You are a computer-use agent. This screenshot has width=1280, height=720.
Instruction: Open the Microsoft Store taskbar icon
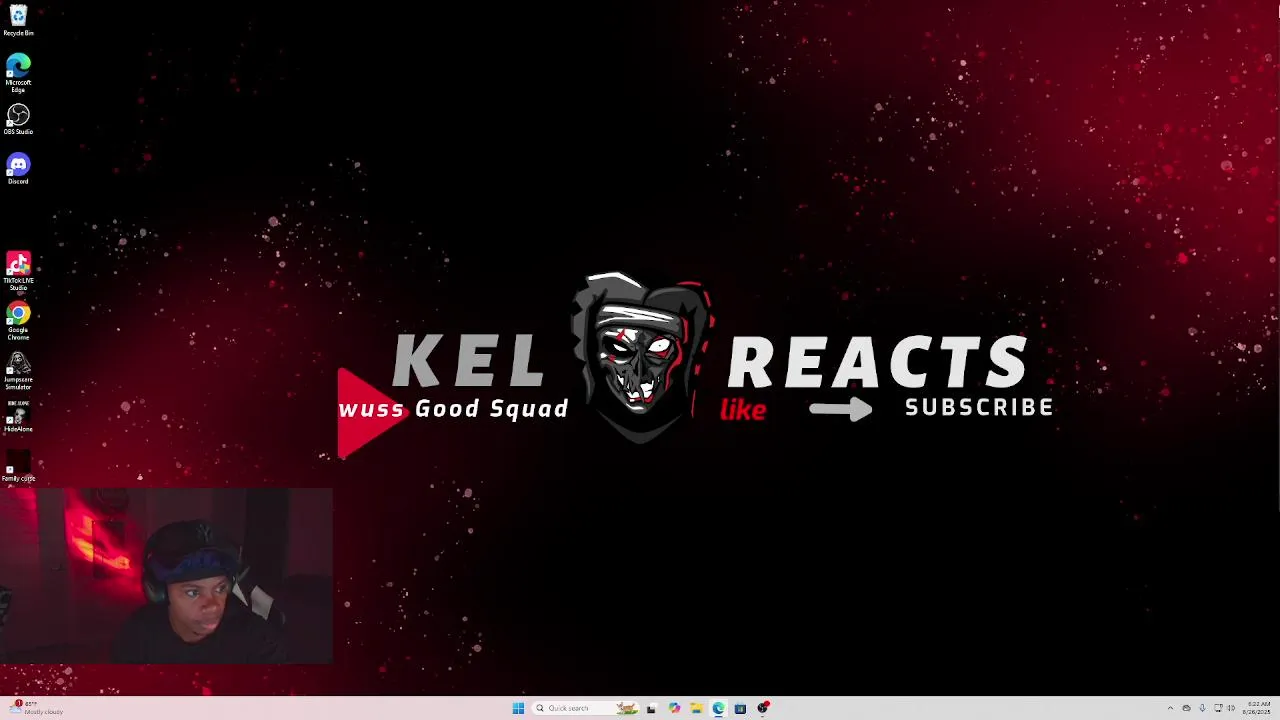click(x=740, y=708)
